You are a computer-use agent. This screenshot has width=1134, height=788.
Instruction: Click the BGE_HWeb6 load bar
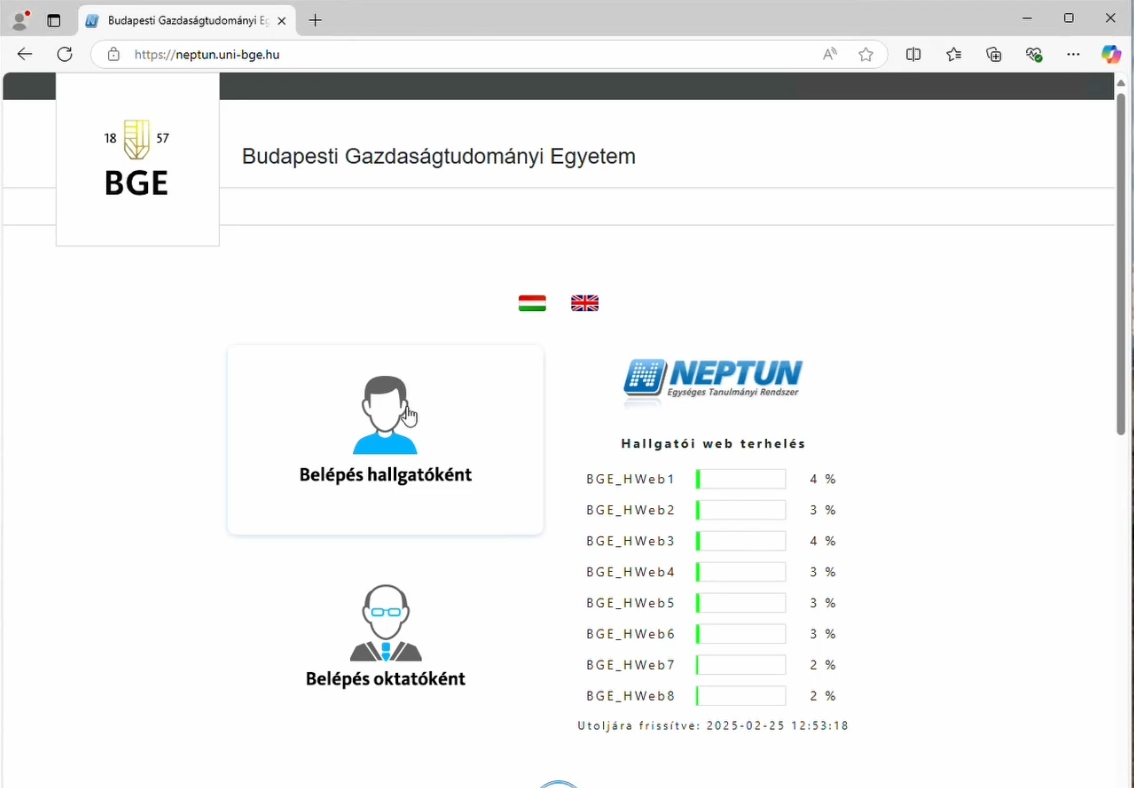pos(741,634)
